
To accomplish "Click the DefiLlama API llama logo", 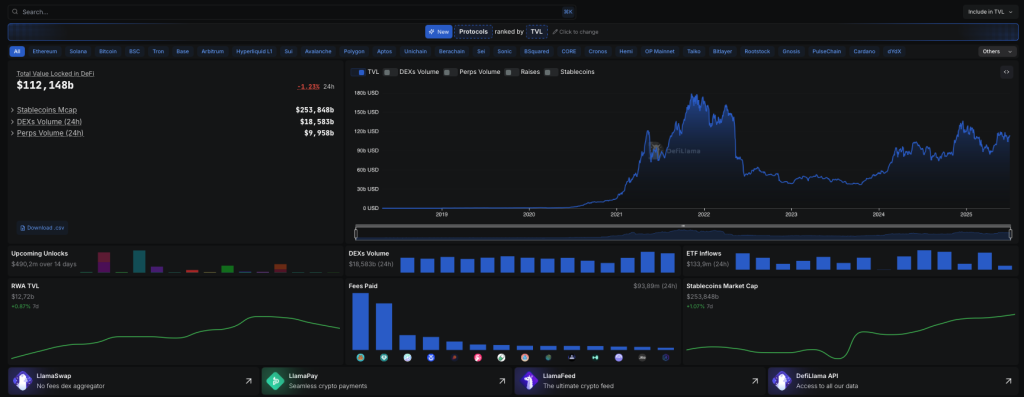I will 781,381.
